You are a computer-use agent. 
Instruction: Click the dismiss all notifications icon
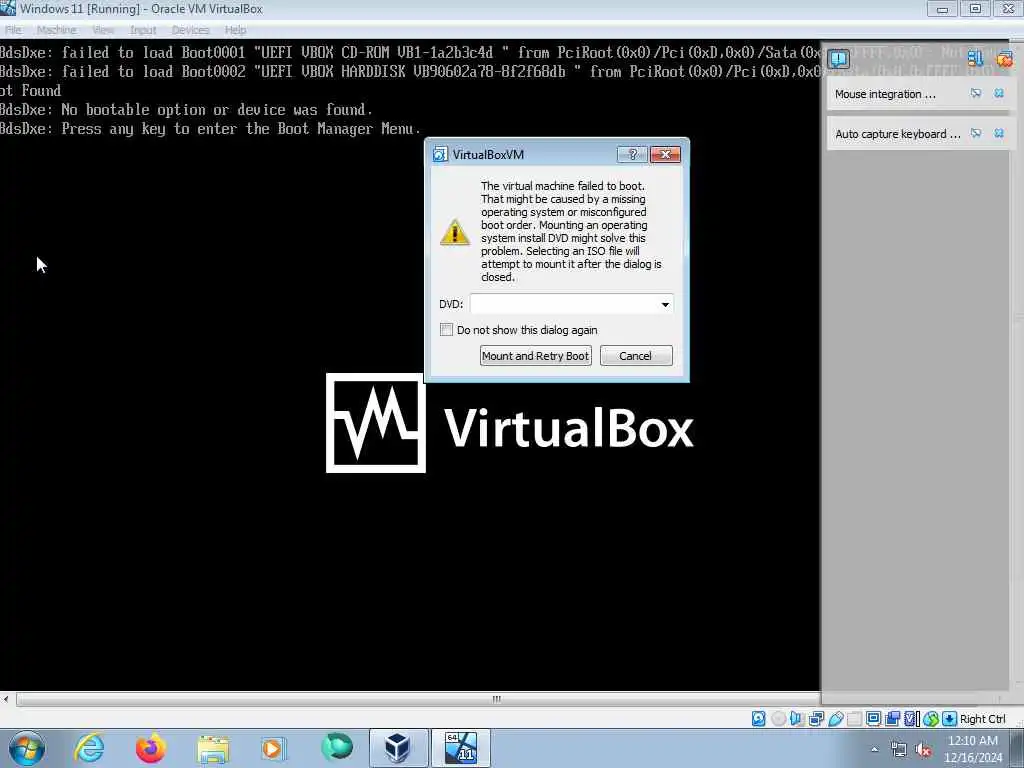click(1004, 59)
